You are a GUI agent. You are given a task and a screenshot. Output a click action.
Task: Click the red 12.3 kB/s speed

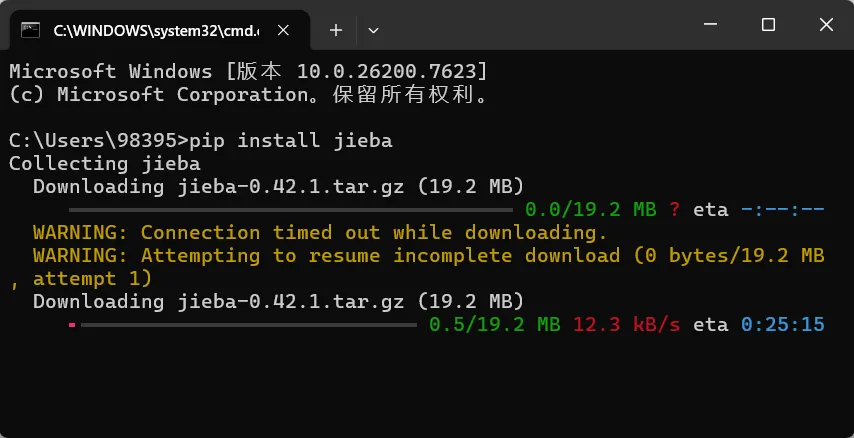point(626,325)
